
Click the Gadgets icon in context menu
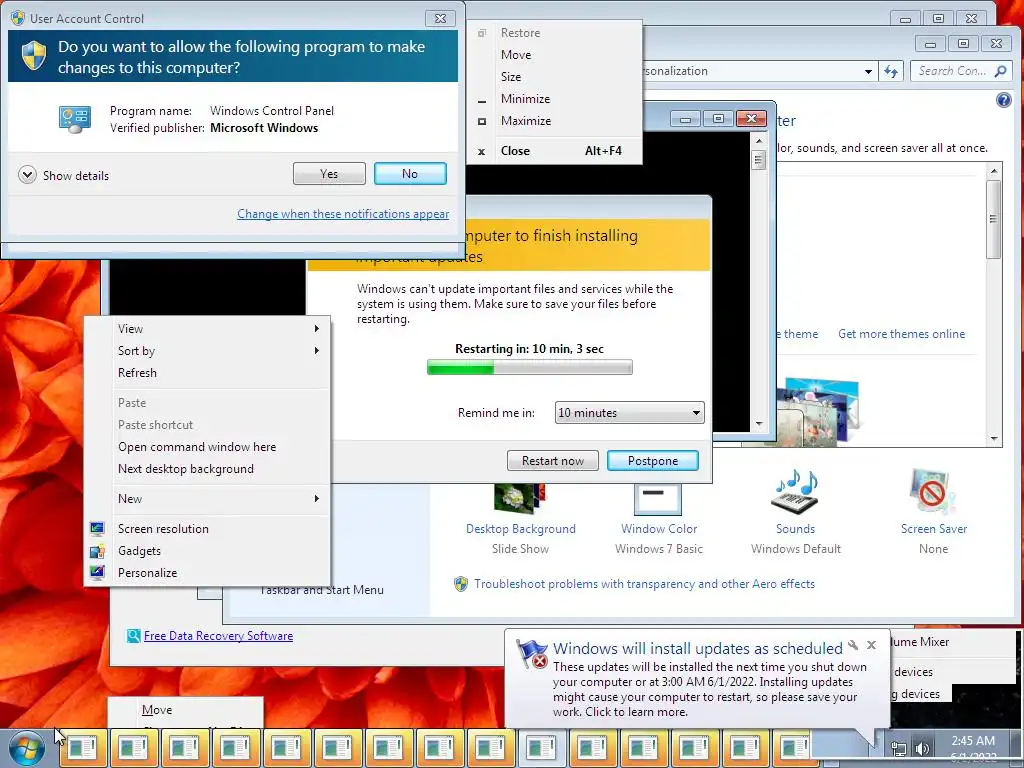[97, 551]
